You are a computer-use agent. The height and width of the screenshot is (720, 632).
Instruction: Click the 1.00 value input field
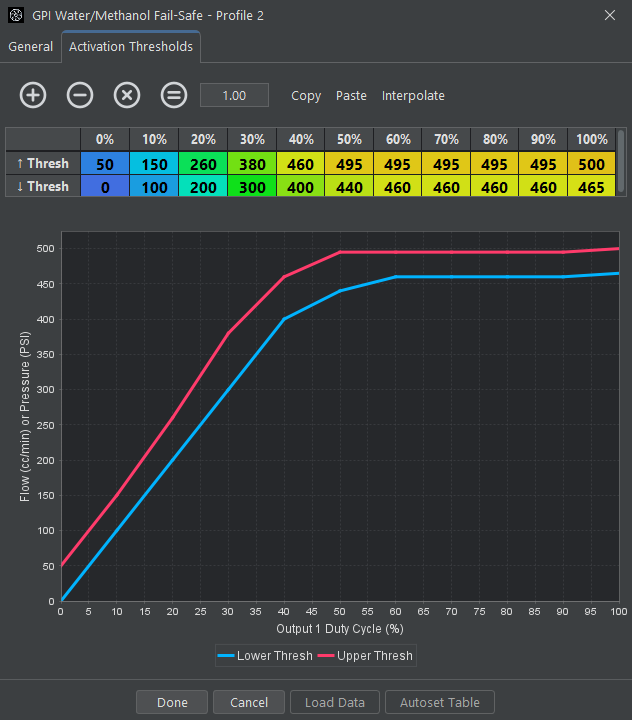click(234, 96)
